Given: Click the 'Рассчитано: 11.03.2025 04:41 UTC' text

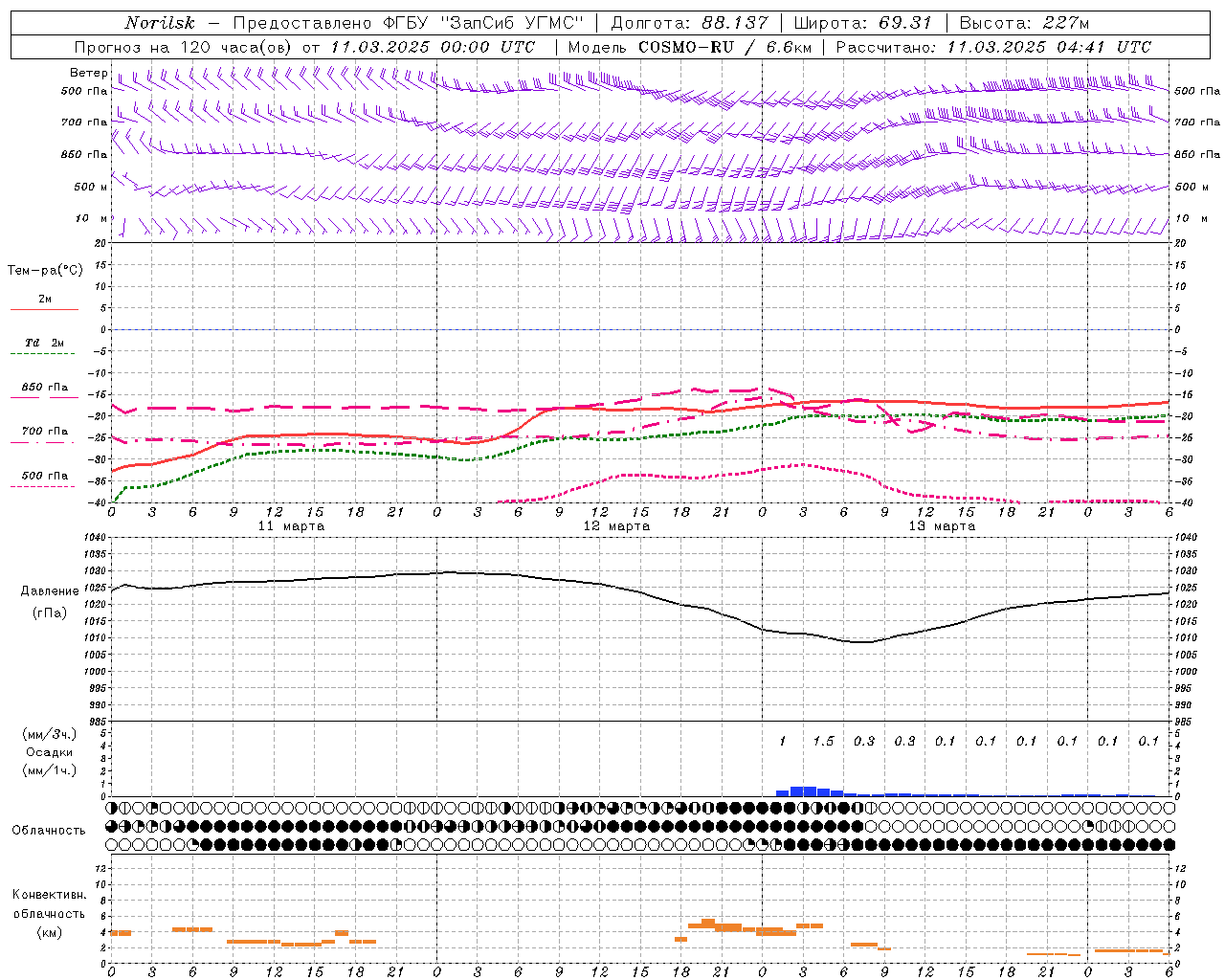Looking at the screenshot, I should click(993, 47).
